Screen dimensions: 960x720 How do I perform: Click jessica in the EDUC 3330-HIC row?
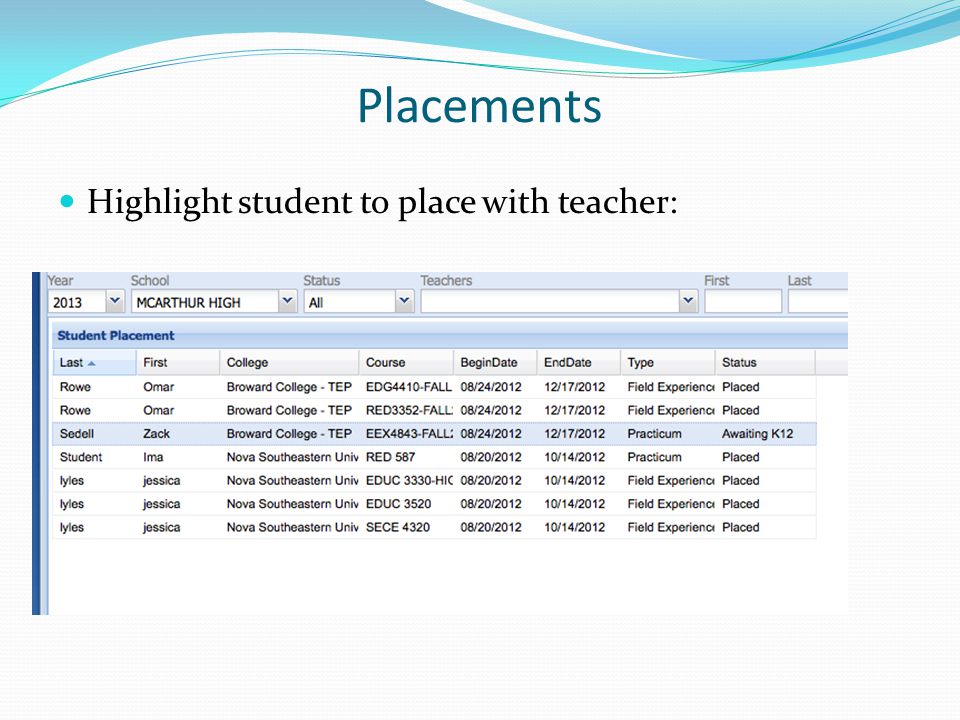coord(162,481)
